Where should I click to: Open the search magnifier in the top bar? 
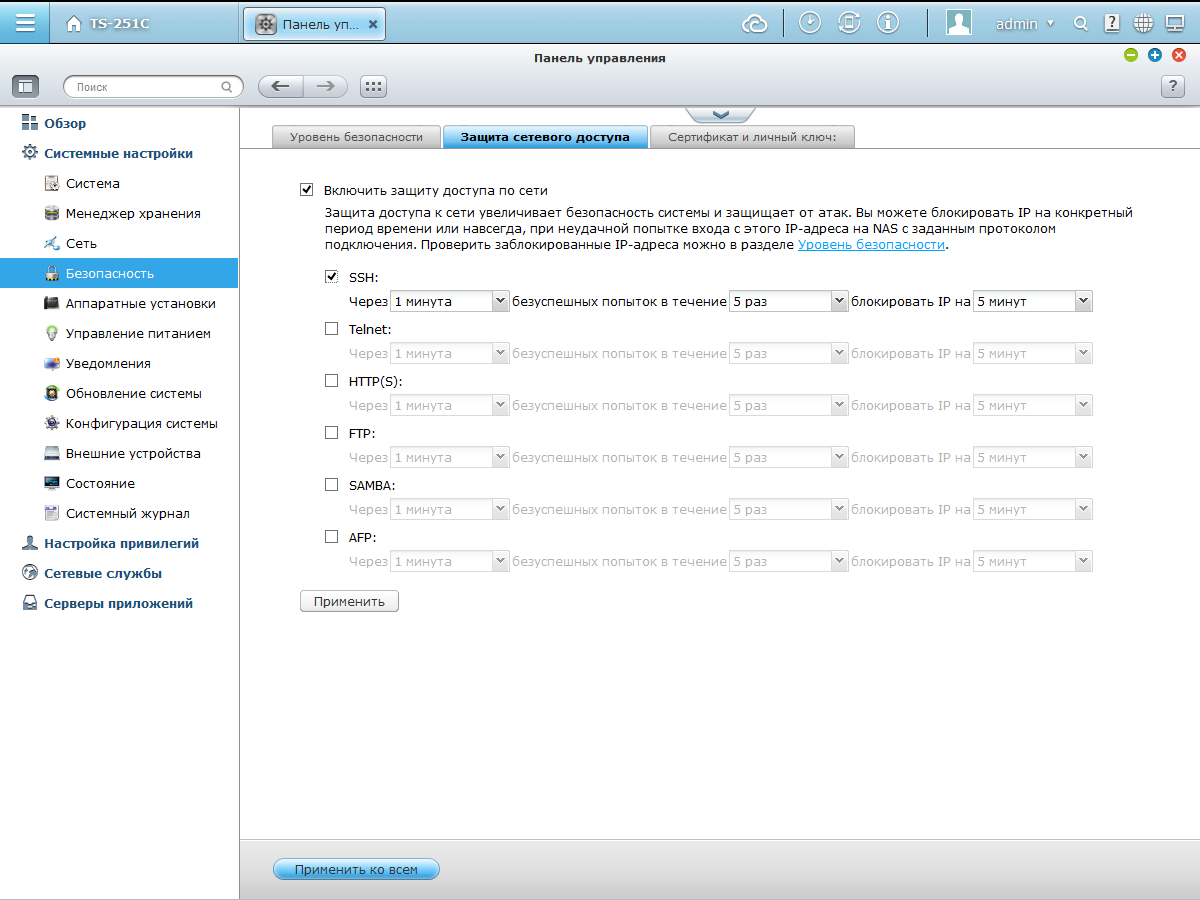coord(1080,23)
